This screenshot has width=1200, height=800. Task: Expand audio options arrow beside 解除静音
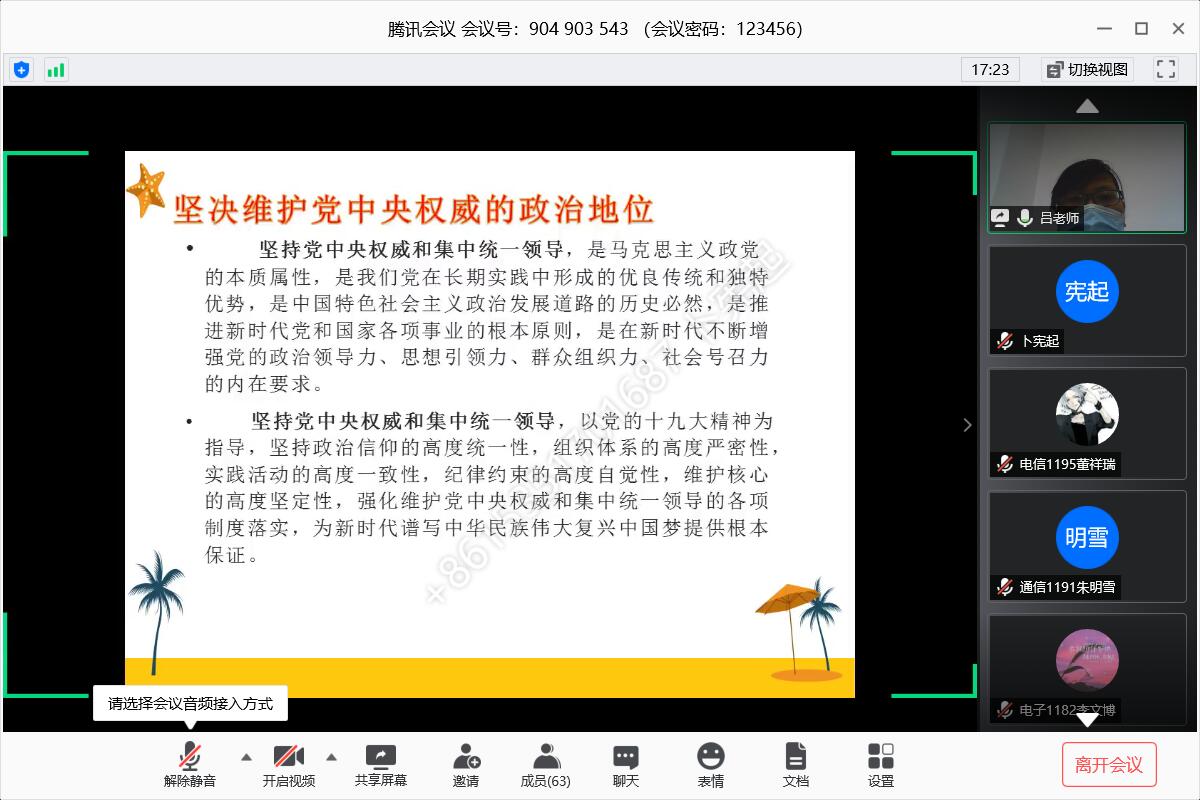click(246, 757)
